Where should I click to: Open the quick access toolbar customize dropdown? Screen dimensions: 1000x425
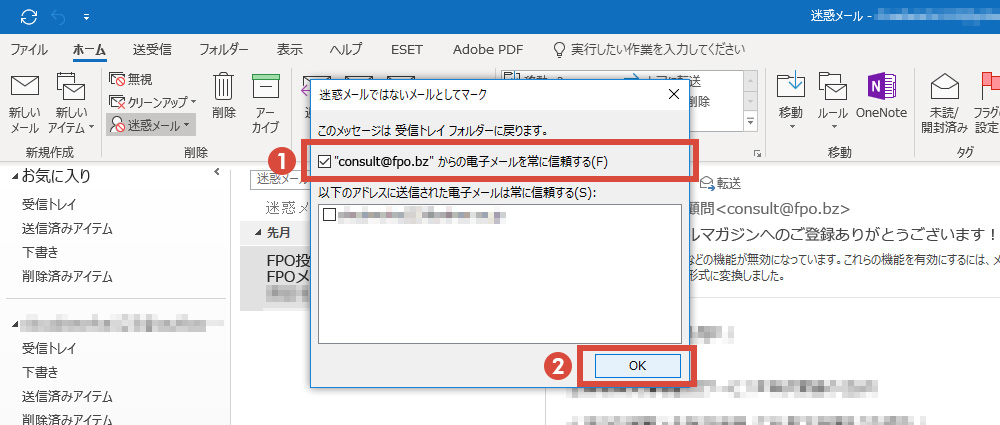pos(86,17)
